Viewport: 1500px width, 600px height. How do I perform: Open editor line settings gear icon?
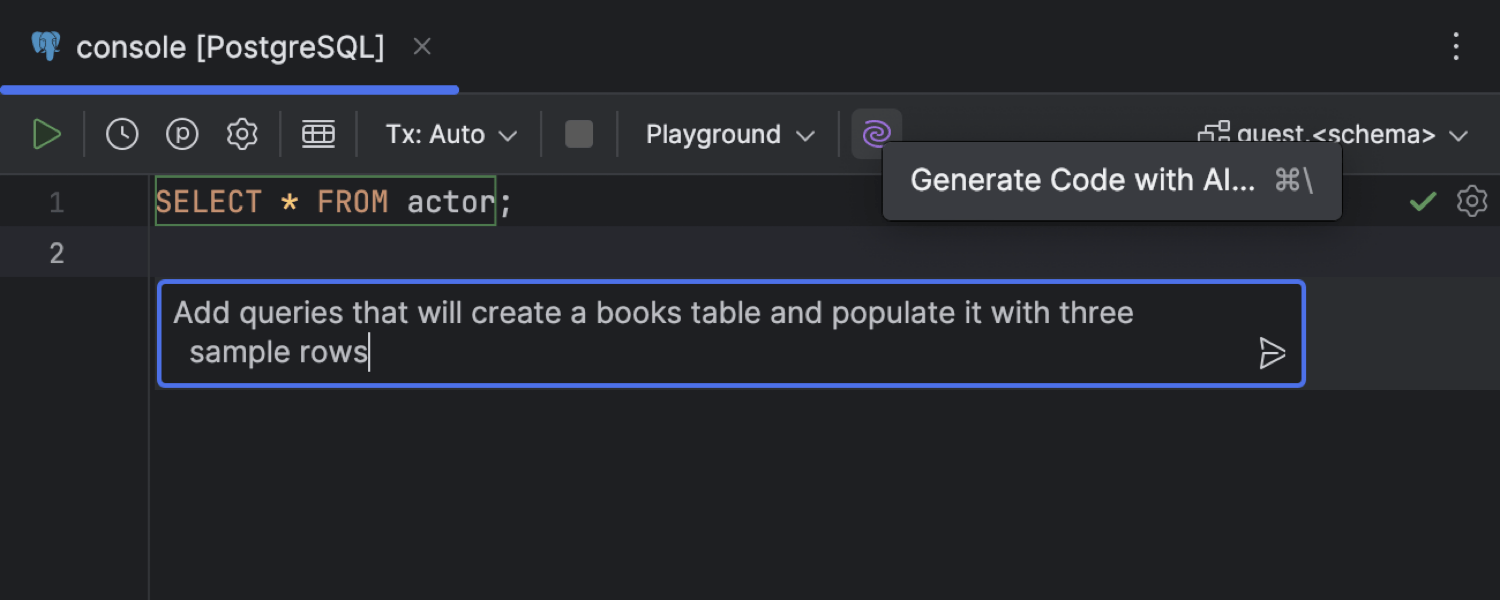[1471, 202]
